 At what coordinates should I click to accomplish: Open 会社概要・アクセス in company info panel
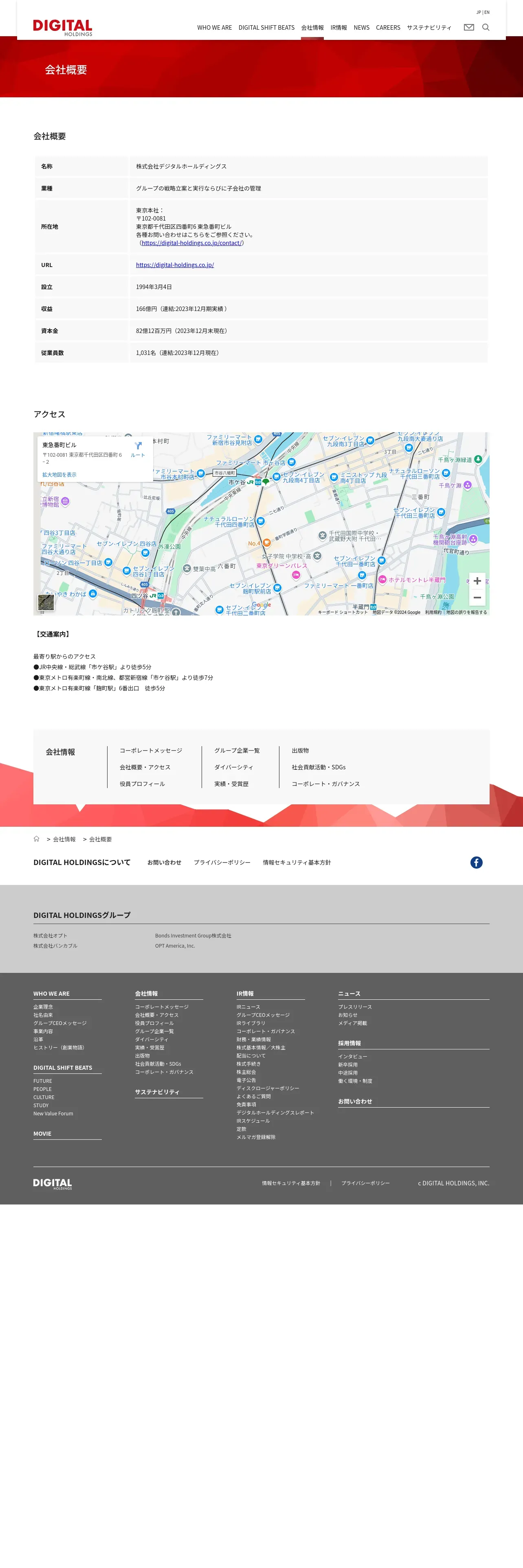coord(145,767)
